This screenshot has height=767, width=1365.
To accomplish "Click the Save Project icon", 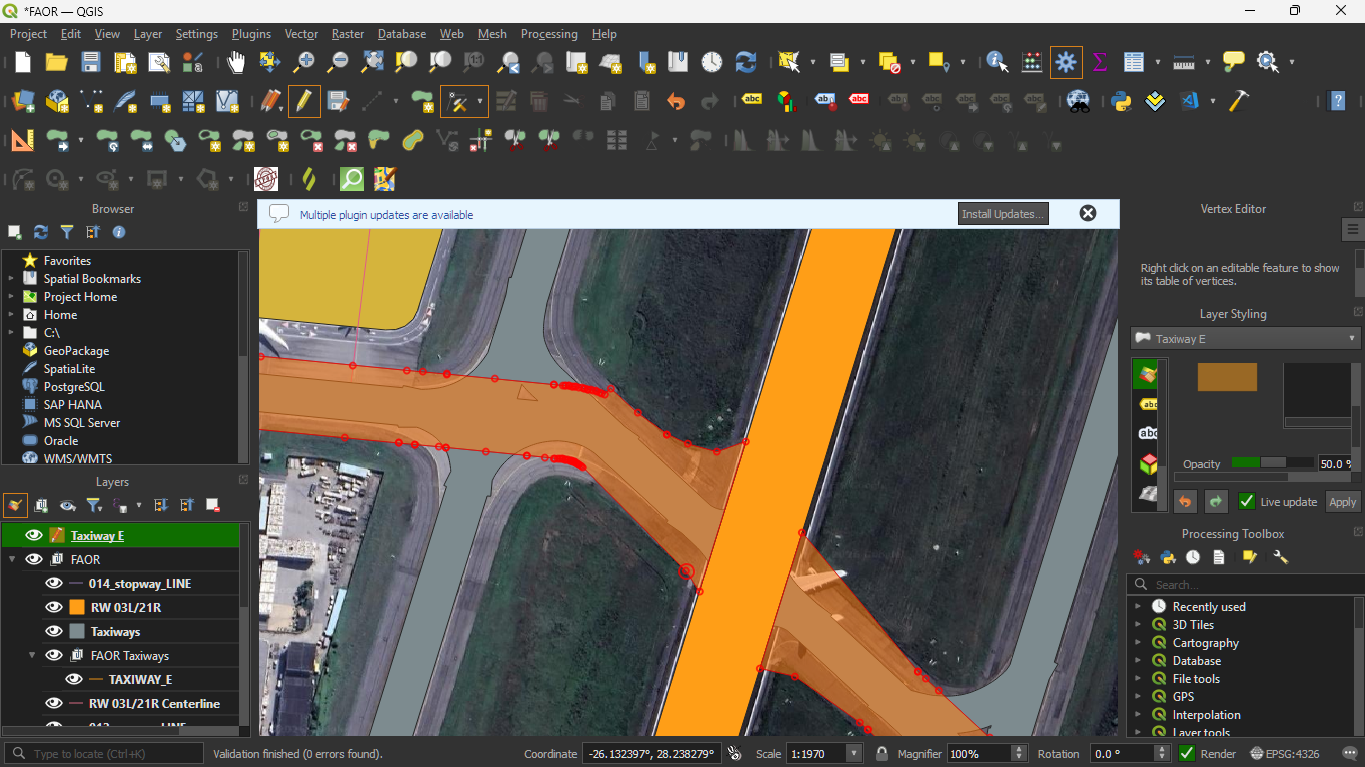I will pyautogui.click(x=91, y=62).
